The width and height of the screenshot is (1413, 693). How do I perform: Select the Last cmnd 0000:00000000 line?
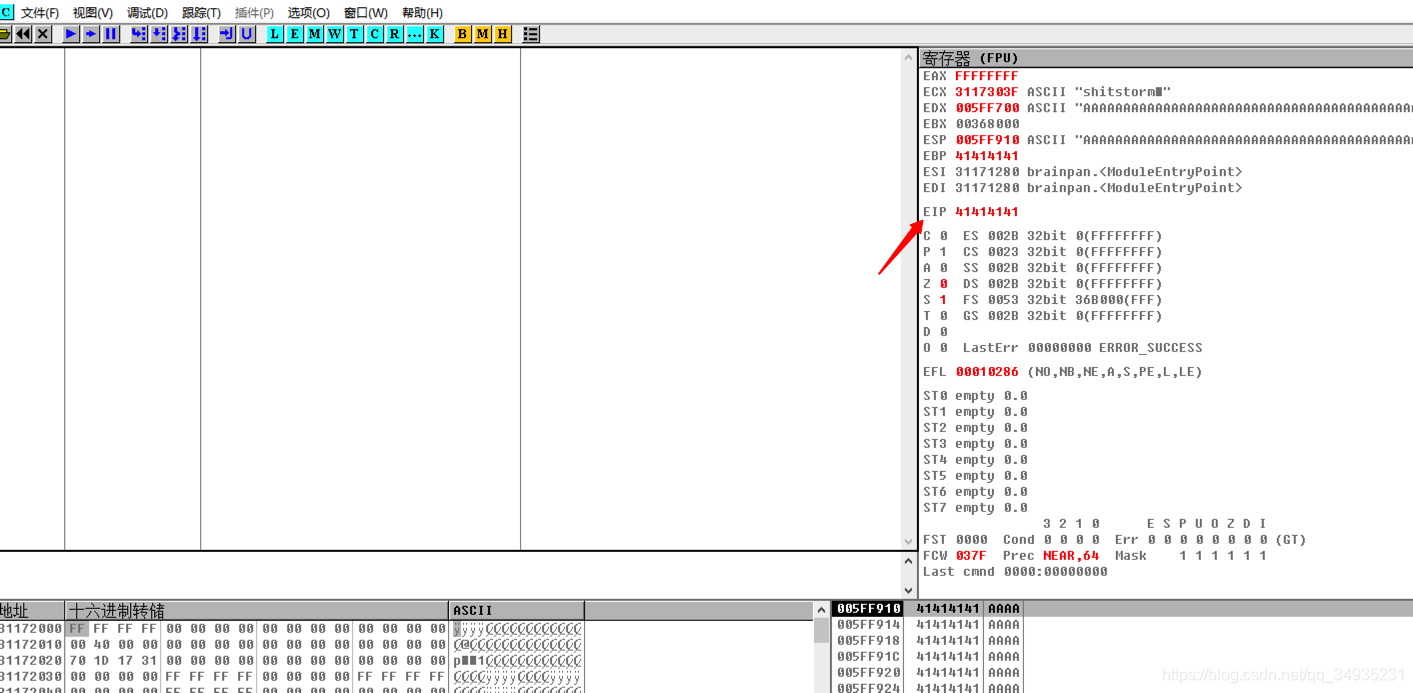1015,572
